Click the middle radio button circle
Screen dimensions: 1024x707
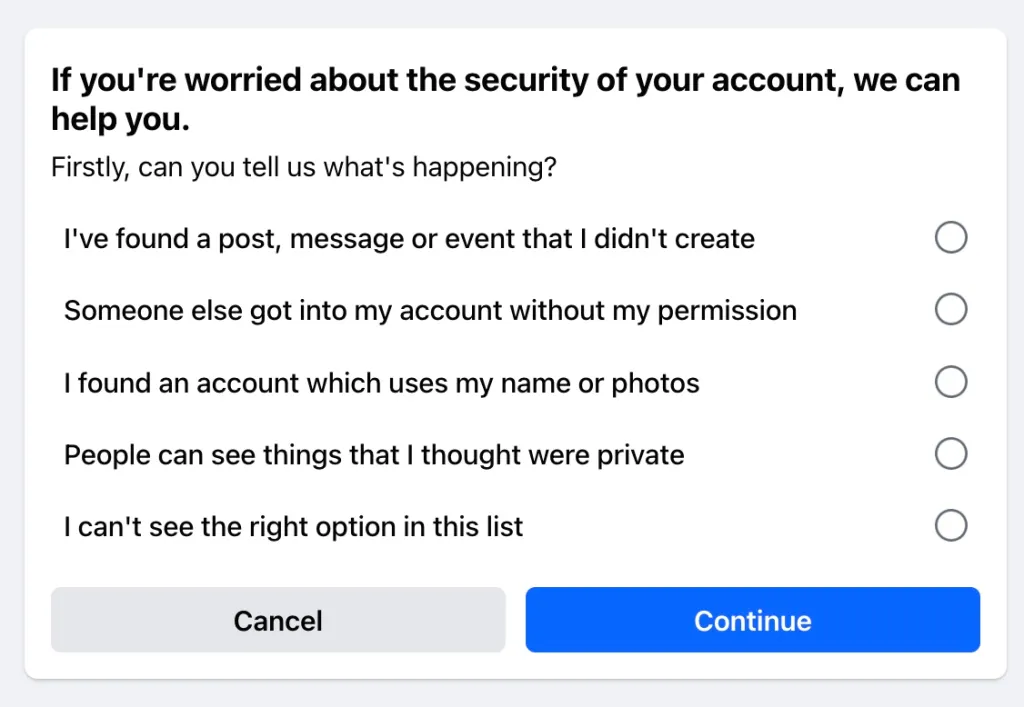tap(951, 382)
